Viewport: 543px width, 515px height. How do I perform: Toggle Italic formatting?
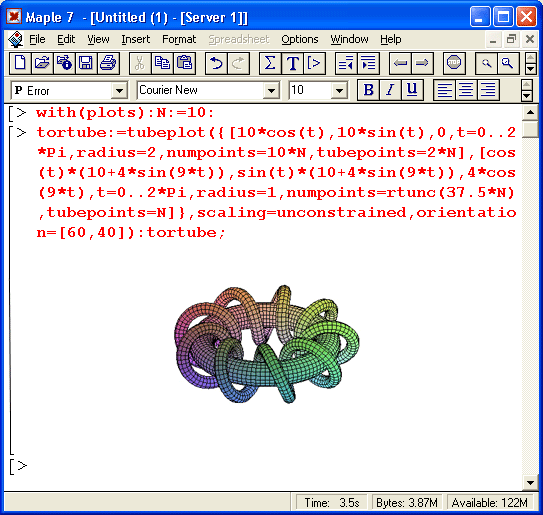(390, 90)
